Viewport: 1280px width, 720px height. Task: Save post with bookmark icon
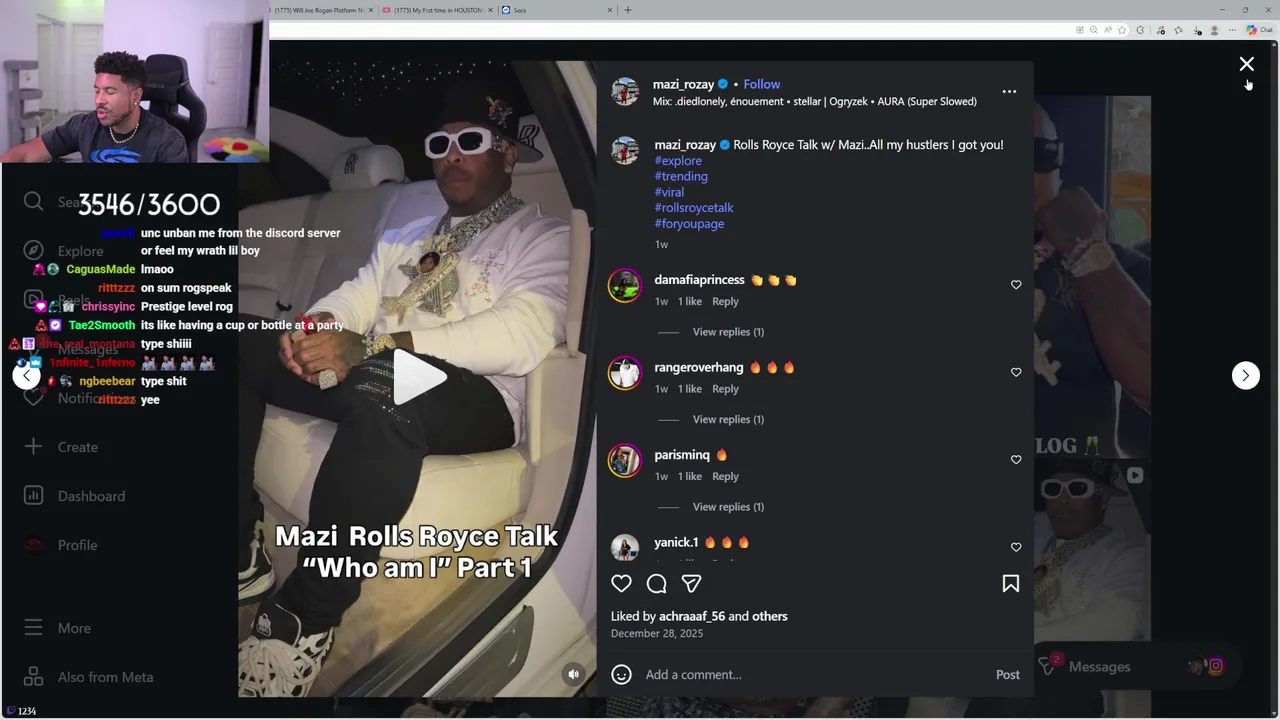tap(1010, 583)
